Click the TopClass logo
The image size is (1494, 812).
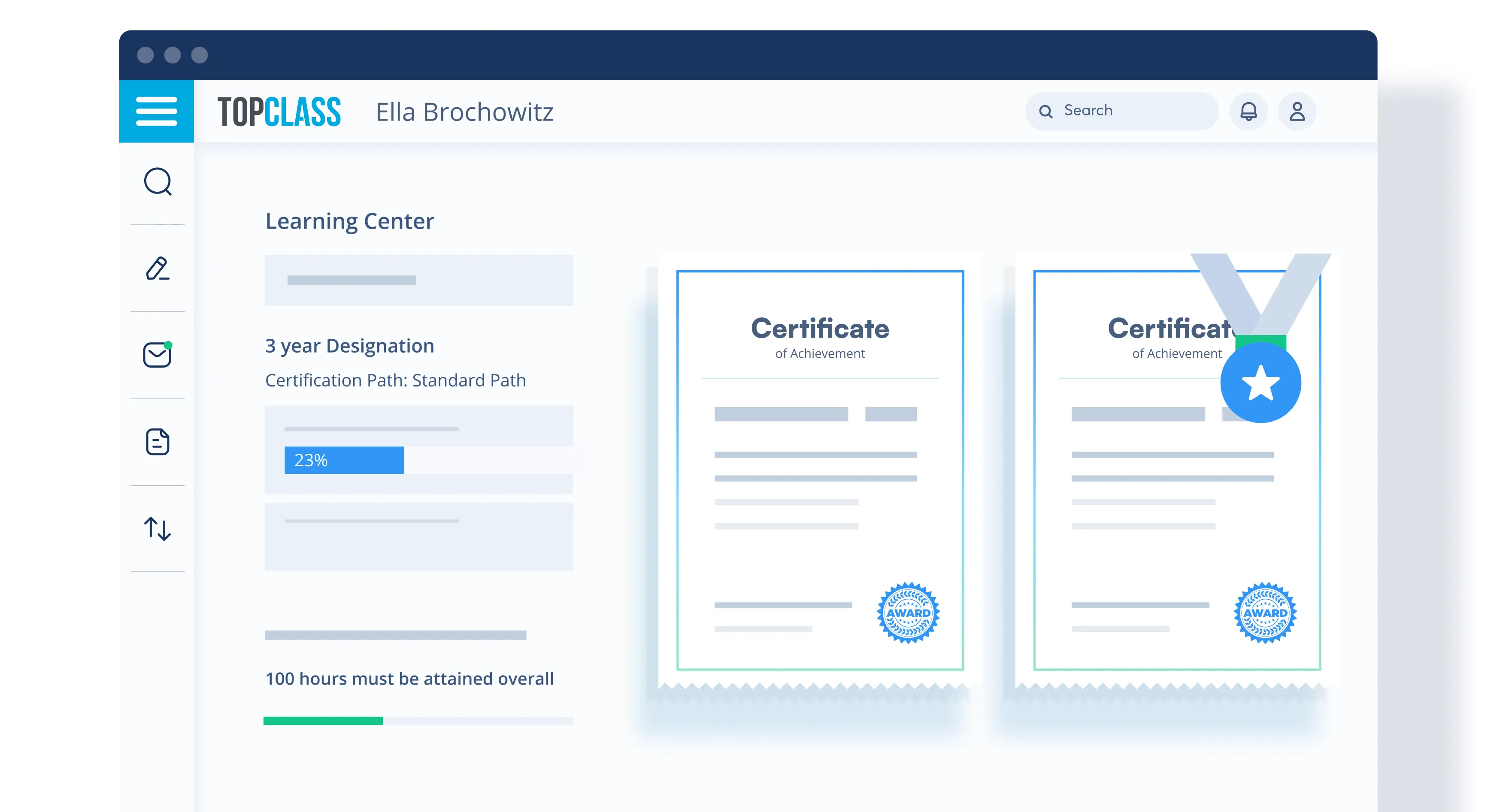279,112
